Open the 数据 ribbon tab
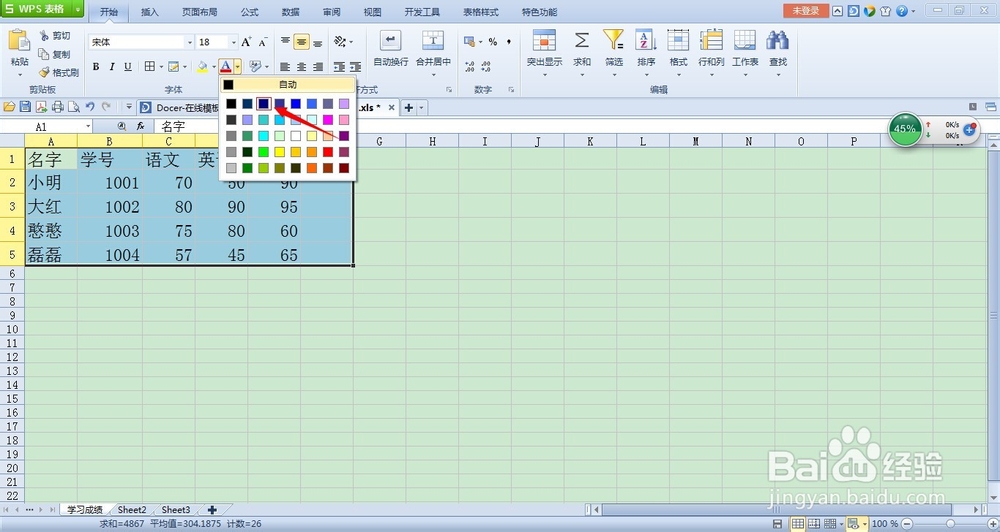Screen dimensions: 1000x532 point(290,12)
